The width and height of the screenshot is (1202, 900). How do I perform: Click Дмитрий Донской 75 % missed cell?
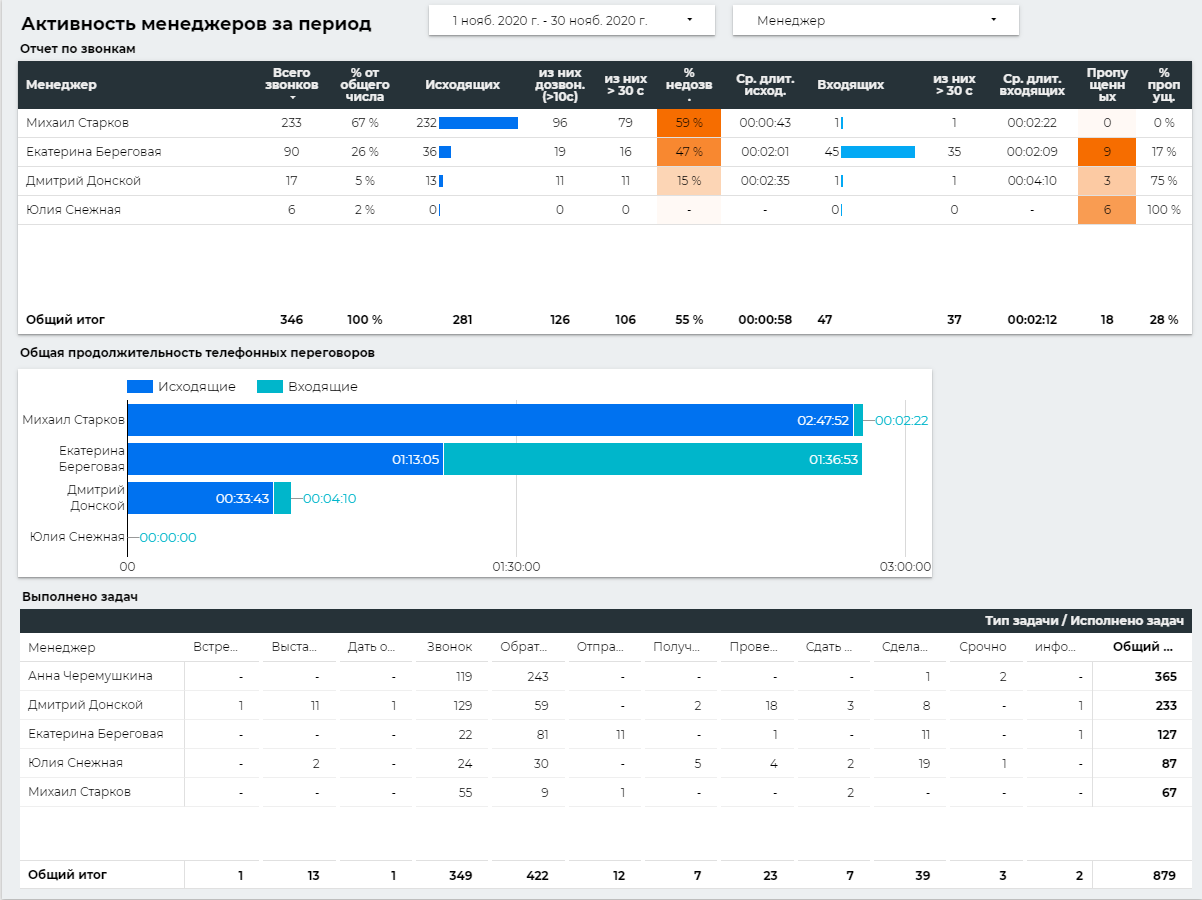pos(1163,181)
